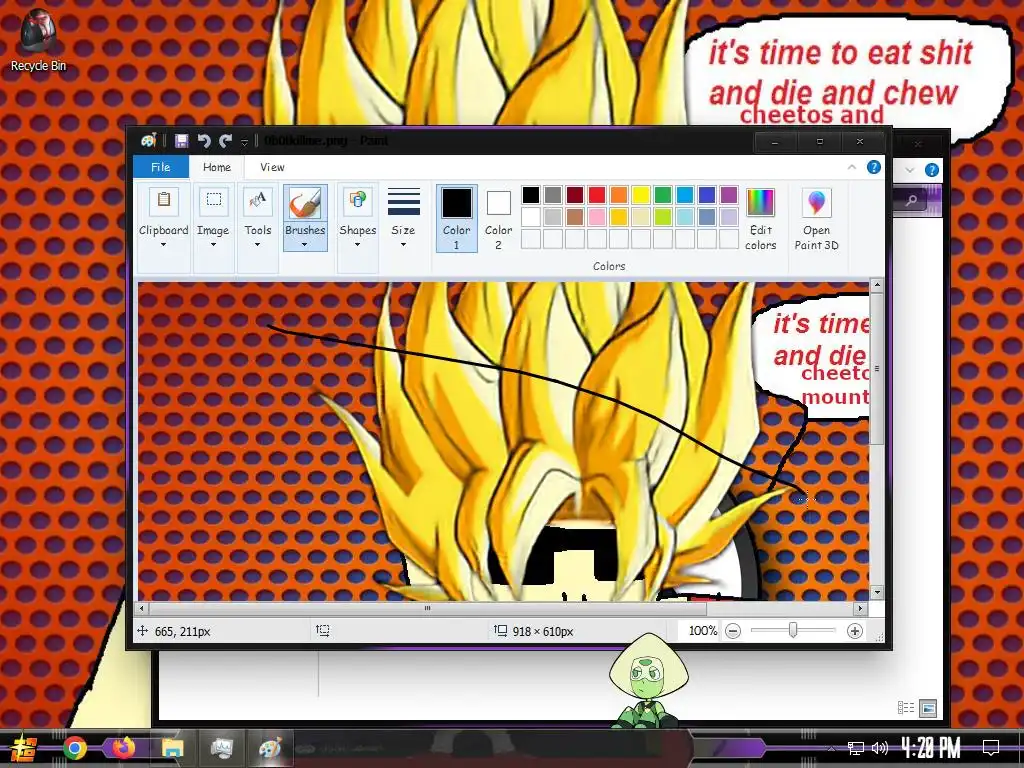Expand the Tools dropdown arrow
The height and width of the screenshot is (768, 1024).
click(257, 245)
